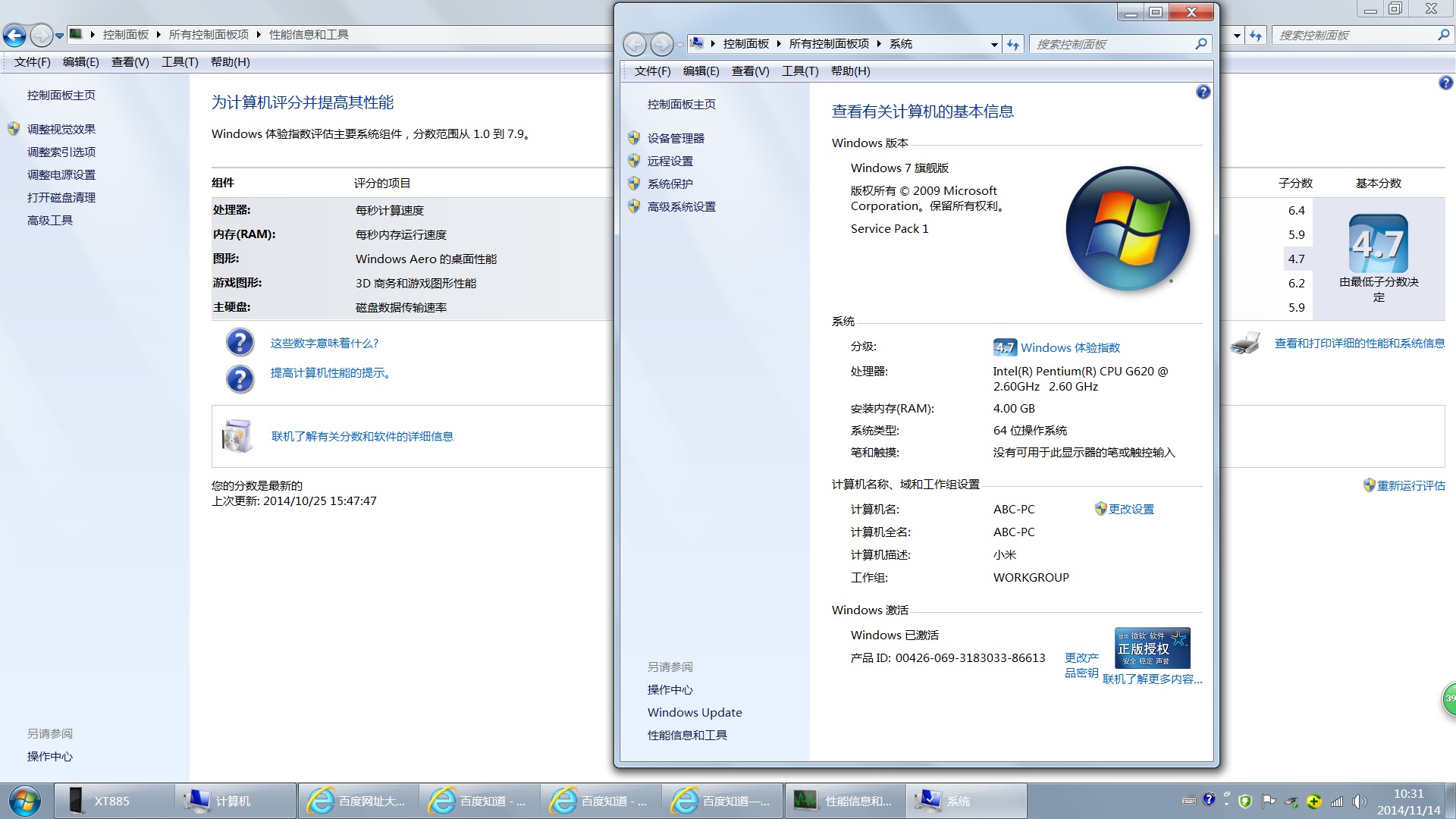The height and width of the screenshot is (819, 1456).
Task: Expand Performance window address bar dropdown arrow
Action: coord(1237,36)
